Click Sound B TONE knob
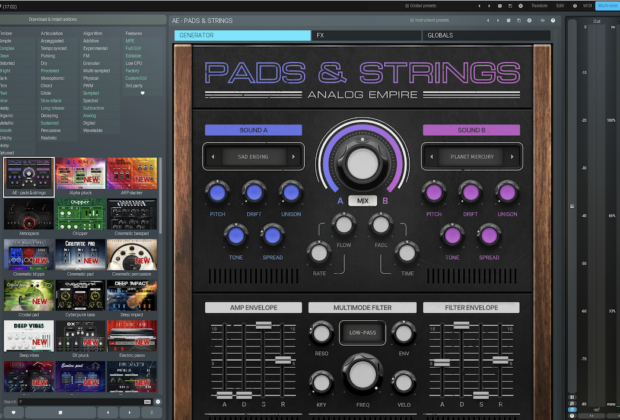Image resolution: width=620 pixels, height=420 pixels. click(x=452, y=236)
